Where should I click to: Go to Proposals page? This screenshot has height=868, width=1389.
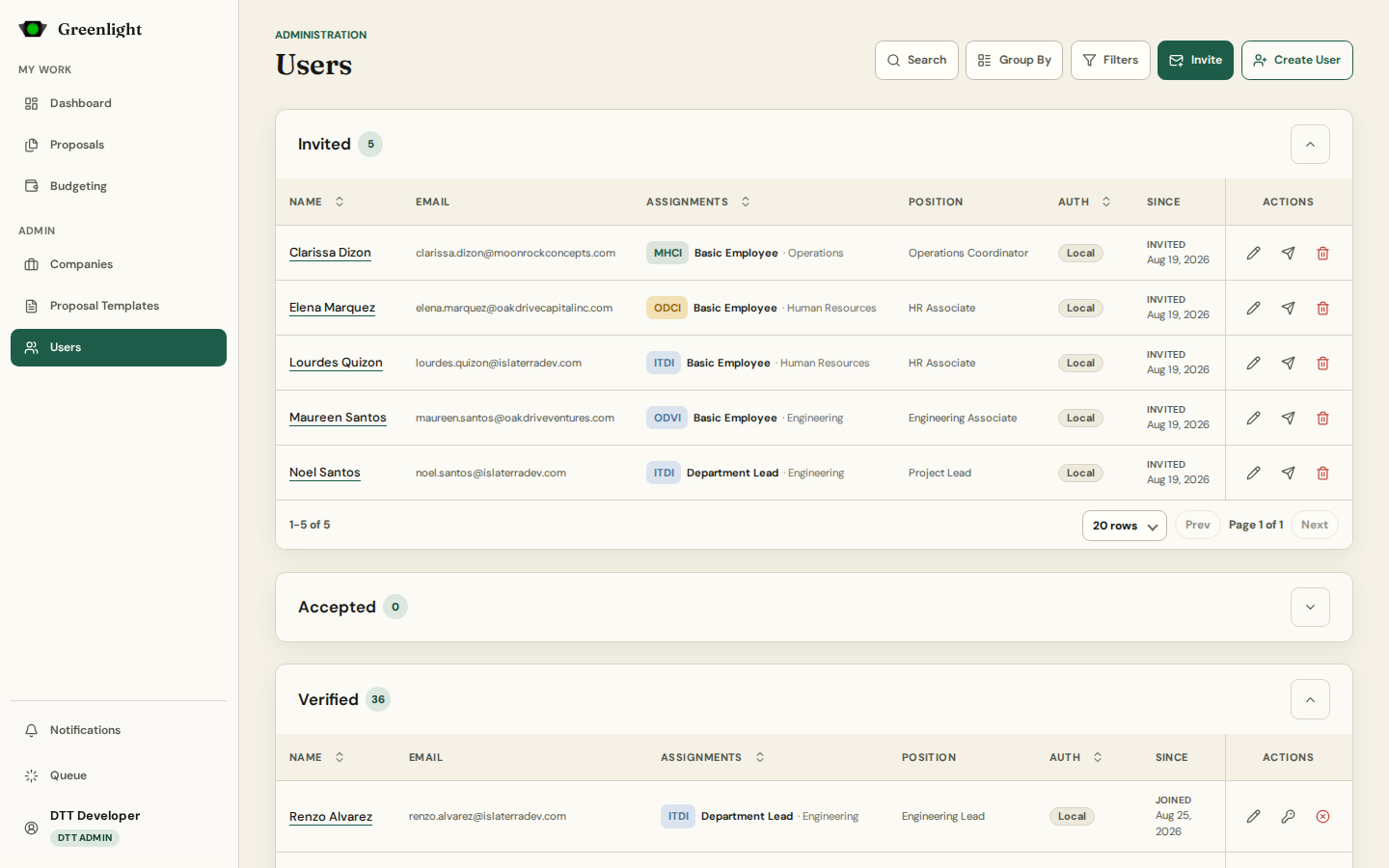tap(119, 145)
